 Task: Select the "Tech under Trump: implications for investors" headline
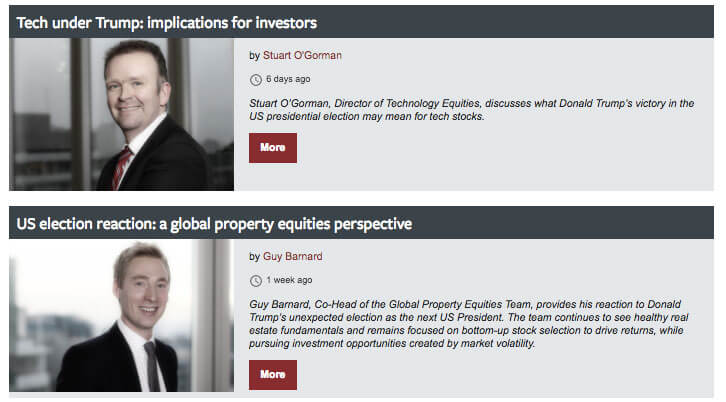pyautogui.click(x=167, y=22)
